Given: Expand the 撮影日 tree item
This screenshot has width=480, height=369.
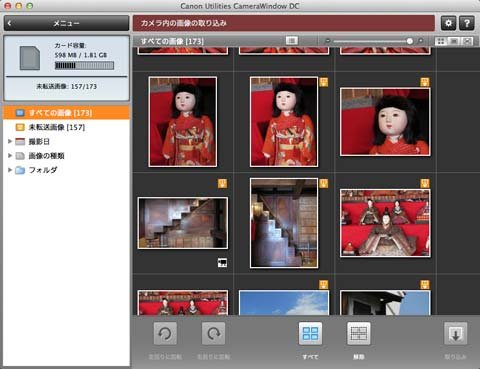Looking at the screenshot, I should point(10,141).
